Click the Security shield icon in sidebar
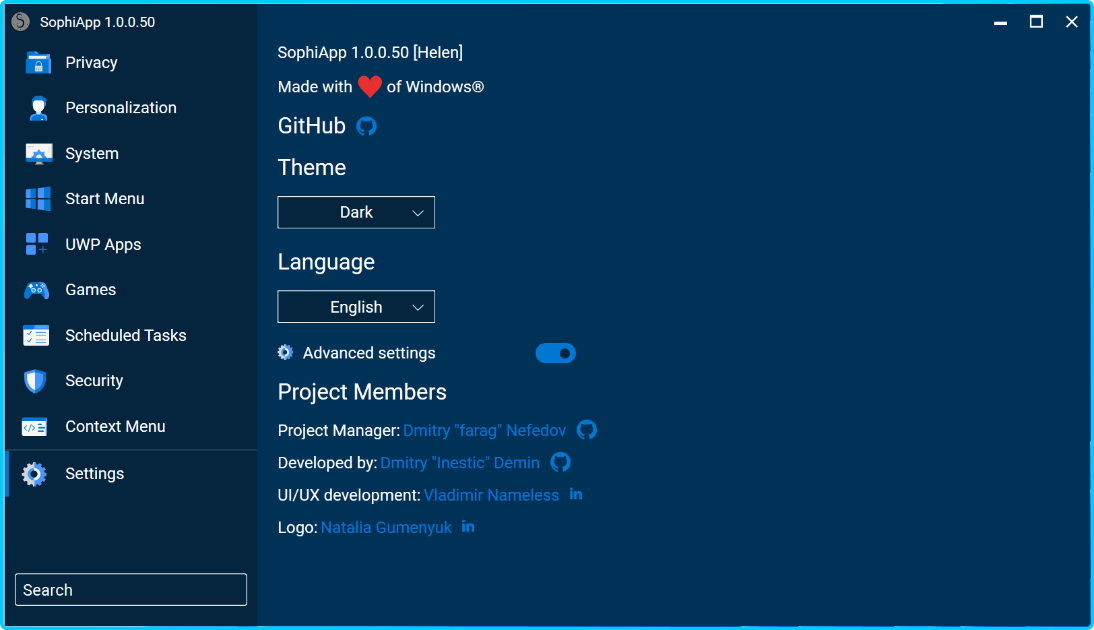The height and width of the screenshot is (630, 1094). pyautogui.click(x=36, y=381)
